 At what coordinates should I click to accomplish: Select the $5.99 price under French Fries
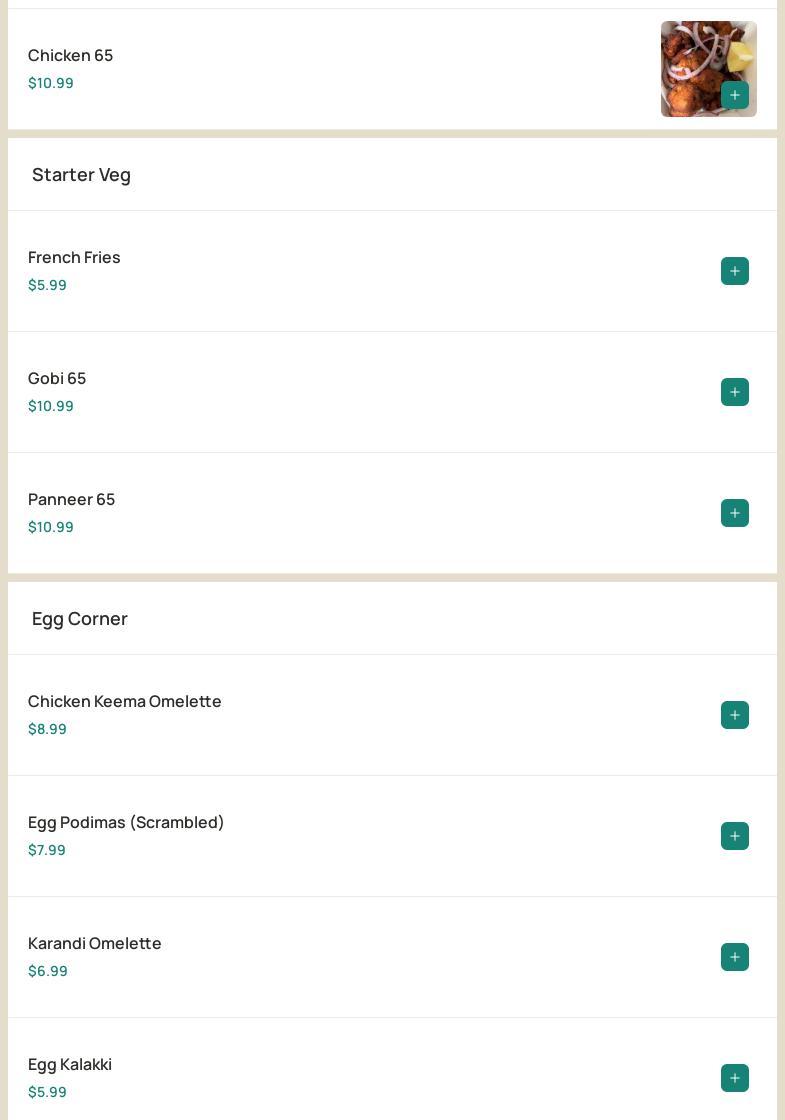pos(47,285)
